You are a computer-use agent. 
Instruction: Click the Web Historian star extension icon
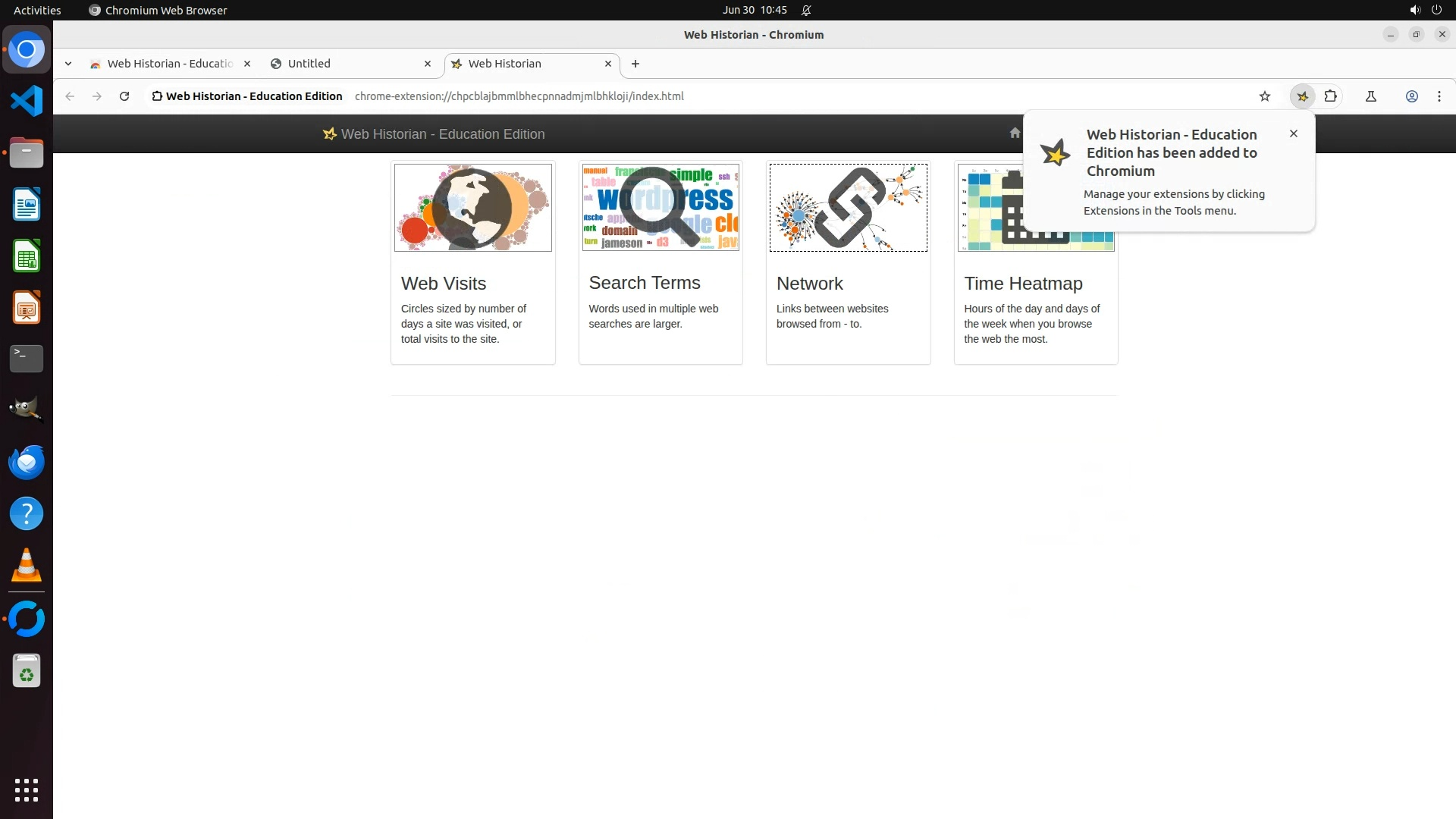1302,96
